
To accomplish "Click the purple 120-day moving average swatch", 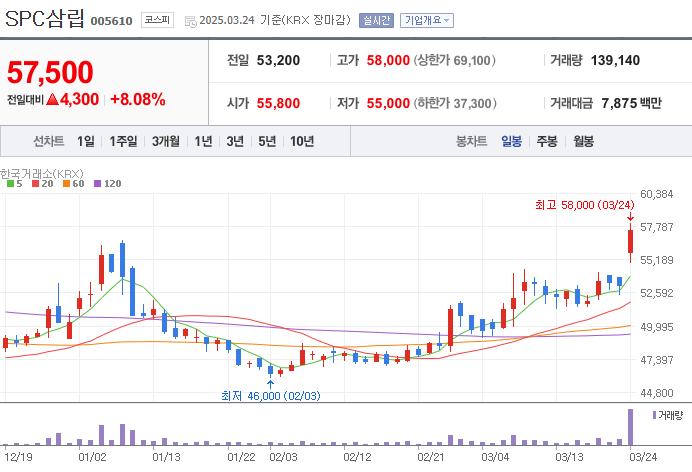I will point(98,184).
